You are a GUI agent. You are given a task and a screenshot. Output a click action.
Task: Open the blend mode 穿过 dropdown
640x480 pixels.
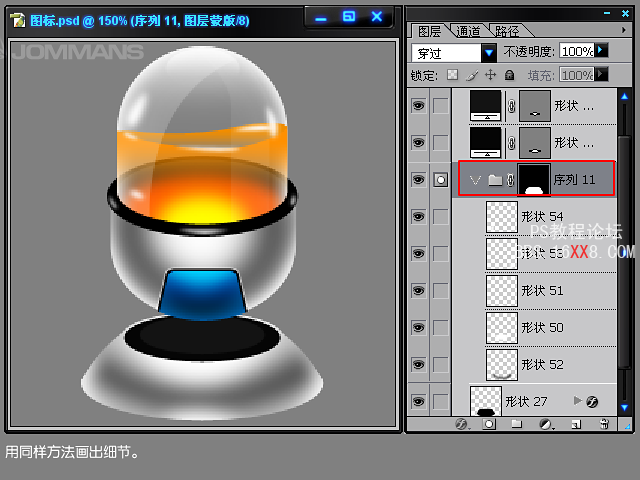point(489,52)
